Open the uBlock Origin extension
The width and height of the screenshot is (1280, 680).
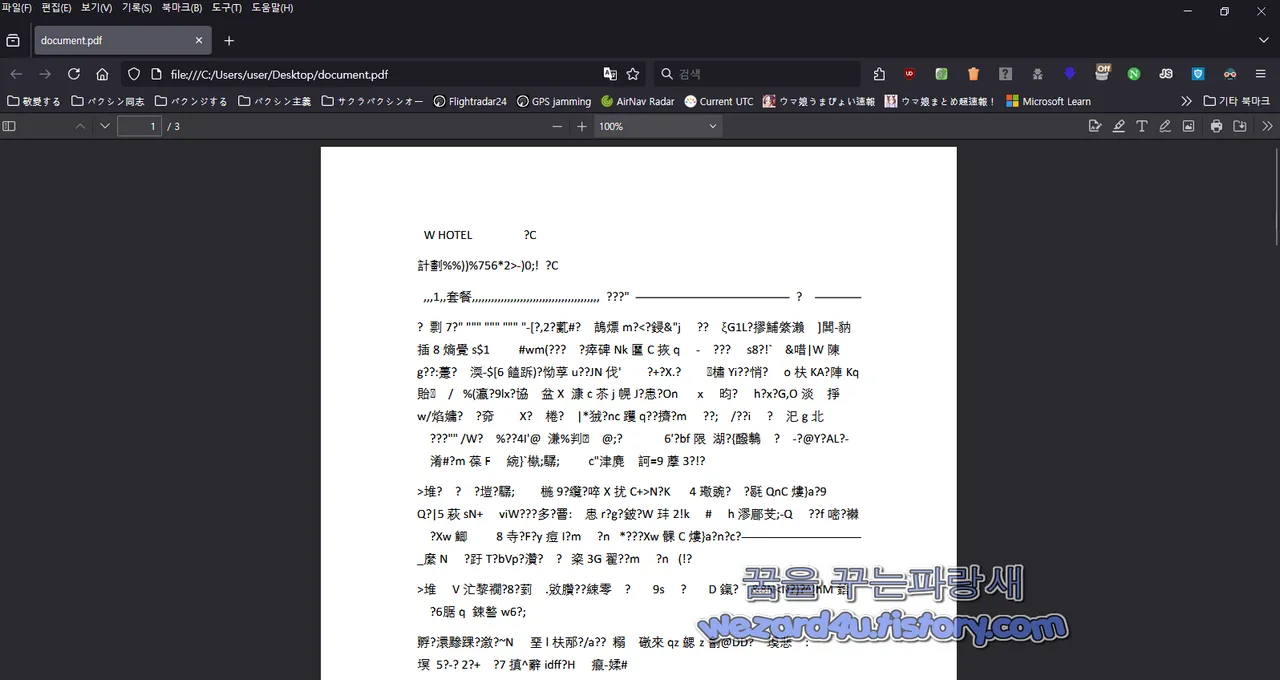click(x=909, y=74)
